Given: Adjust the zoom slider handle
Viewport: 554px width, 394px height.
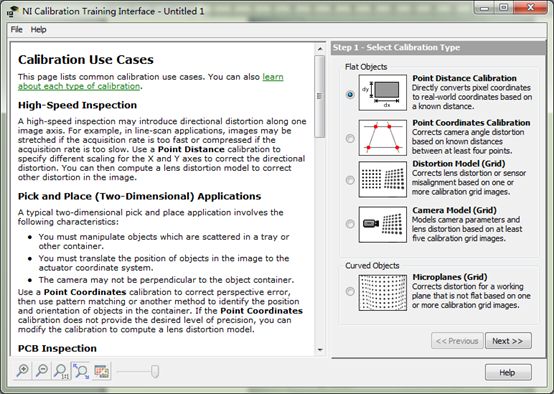Looking at the screenshot, I should [x=155, y=371].
